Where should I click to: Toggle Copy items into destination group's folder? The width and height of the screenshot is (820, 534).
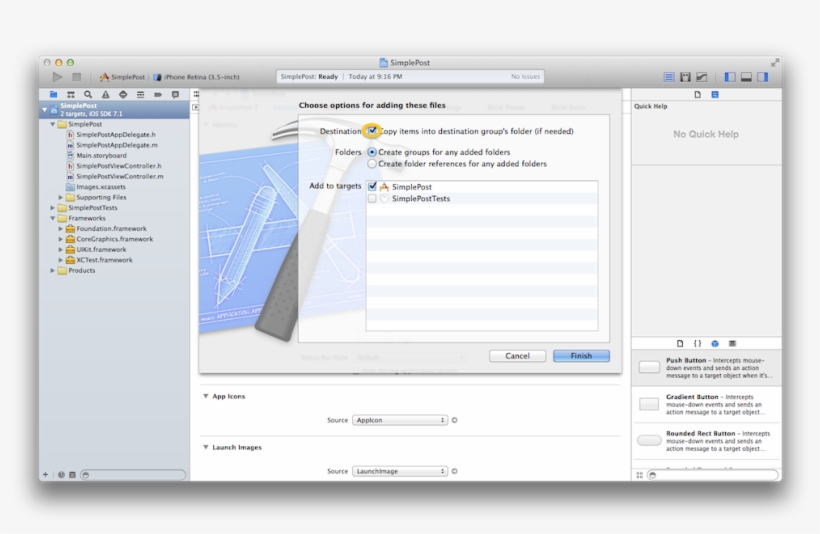click(x=372, y=131)
